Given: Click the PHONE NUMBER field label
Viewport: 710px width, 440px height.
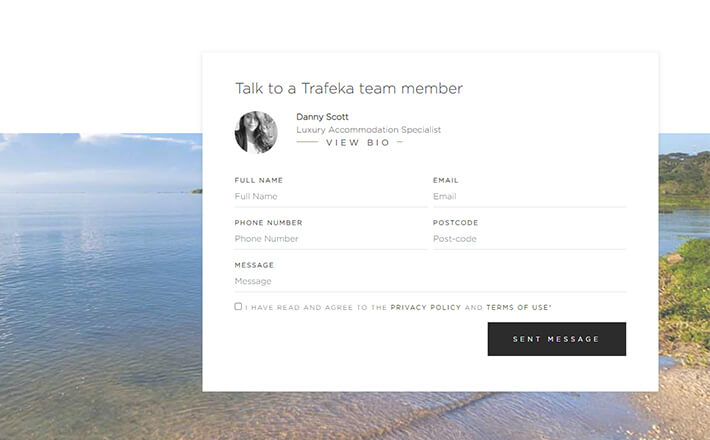Looking at the screenshot, I should point(268,223).
